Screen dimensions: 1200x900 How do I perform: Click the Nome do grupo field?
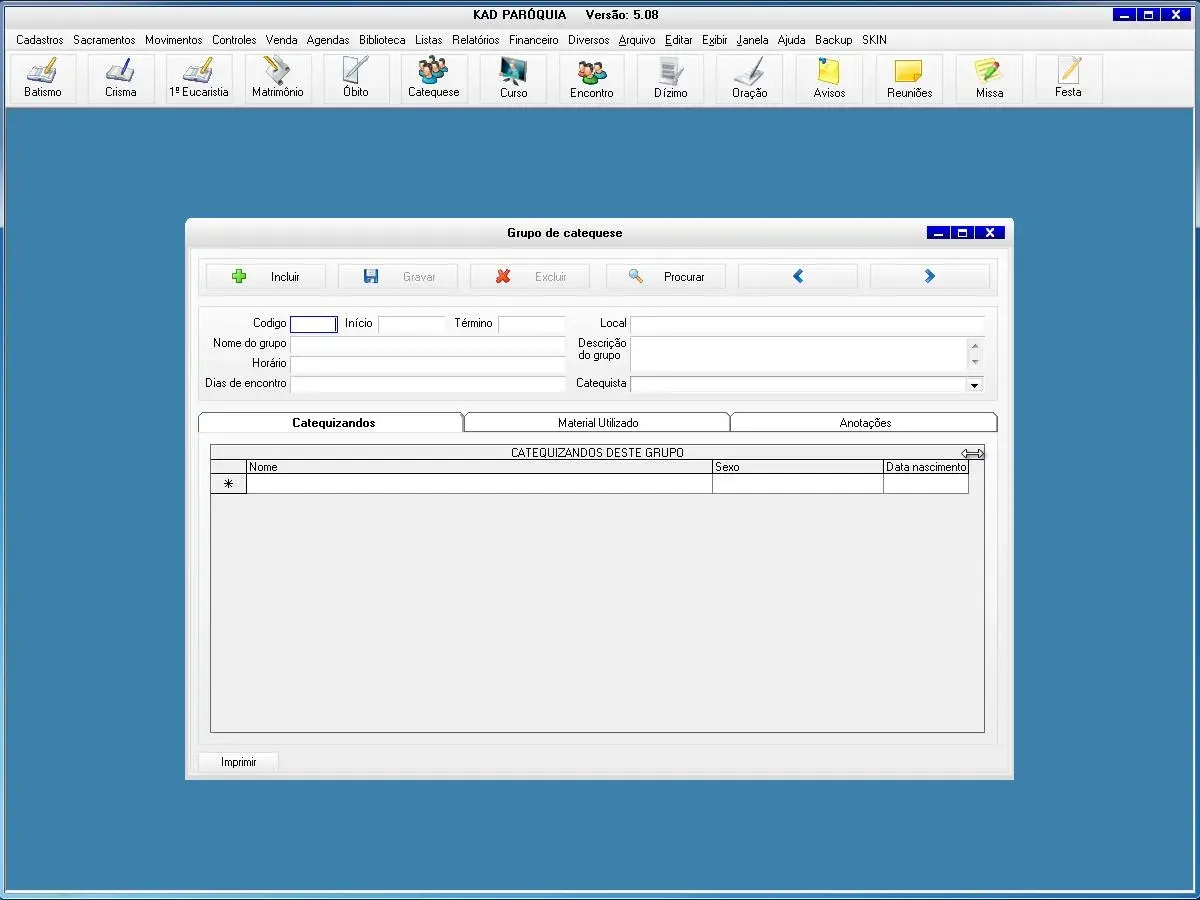(428, 344)
